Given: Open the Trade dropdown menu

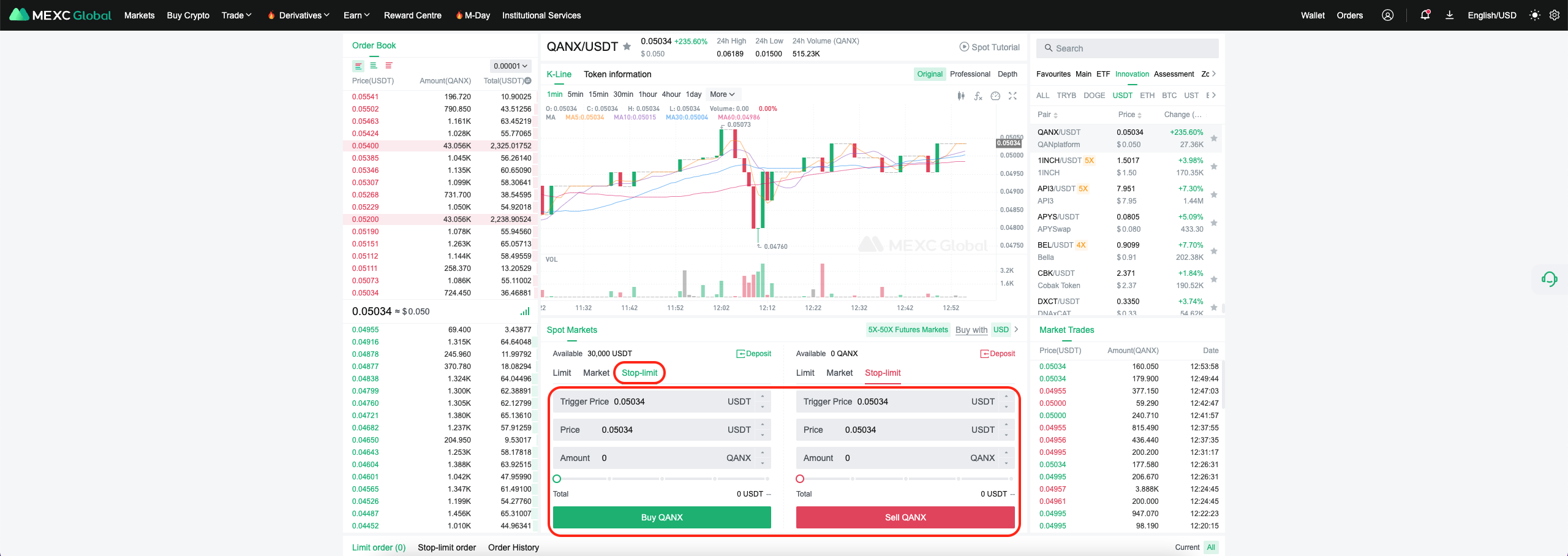Looking at the screenshot, I should point(236,15).
